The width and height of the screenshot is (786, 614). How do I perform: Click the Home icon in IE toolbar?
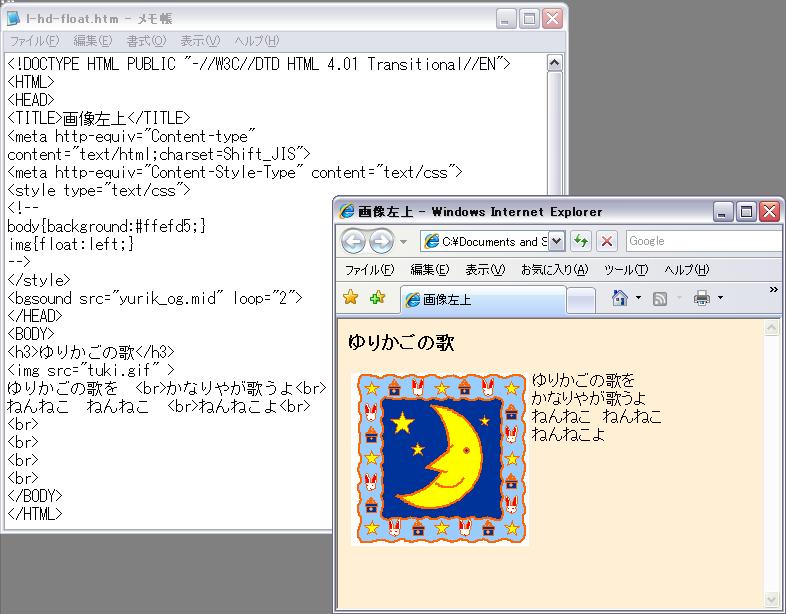click(620, 298)
